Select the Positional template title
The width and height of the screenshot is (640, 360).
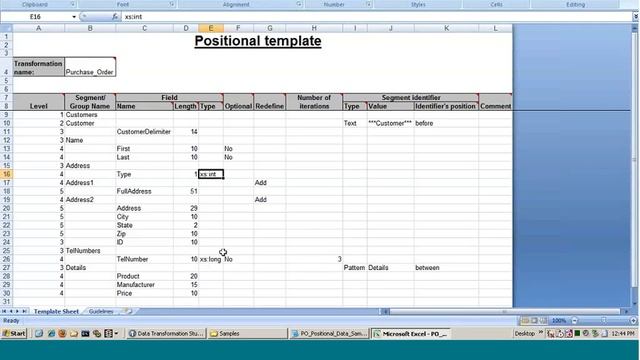(x=258, y=41)
